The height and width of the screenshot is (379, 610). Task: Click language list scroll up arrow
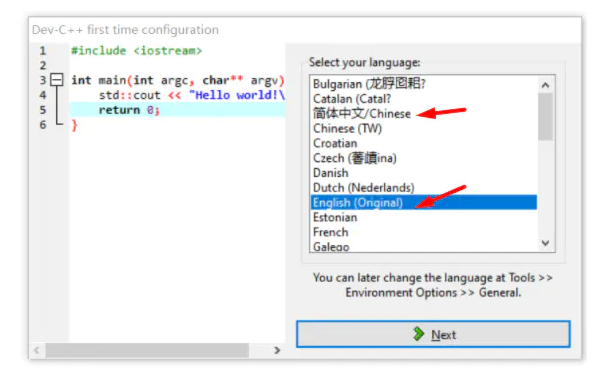pos(545,85)
